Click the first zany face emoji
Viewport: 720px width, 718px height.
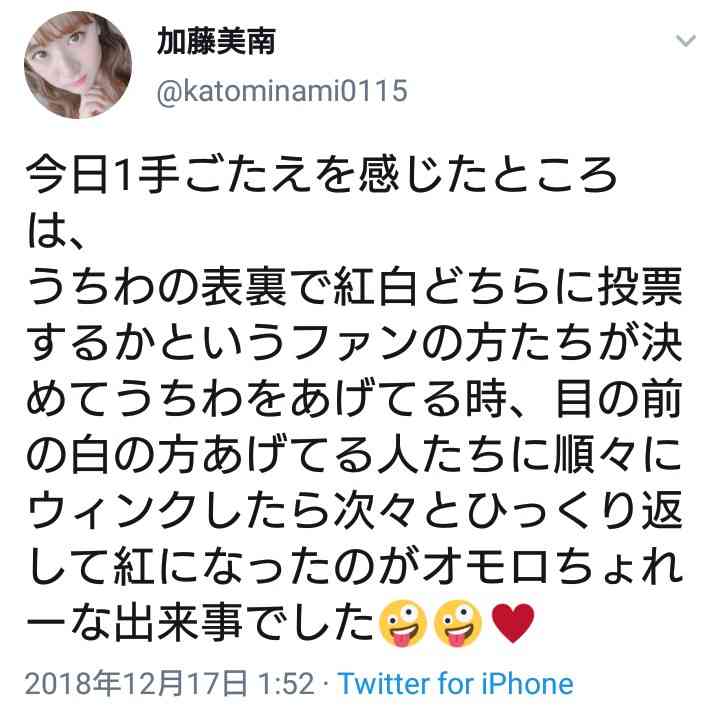(403, 624)
